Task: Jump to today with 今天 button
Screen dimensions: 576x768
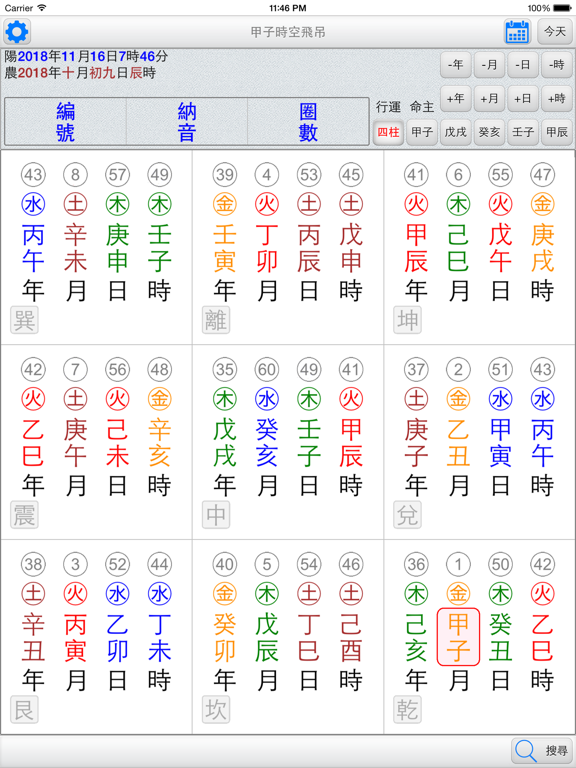Action: click(555, 32)
